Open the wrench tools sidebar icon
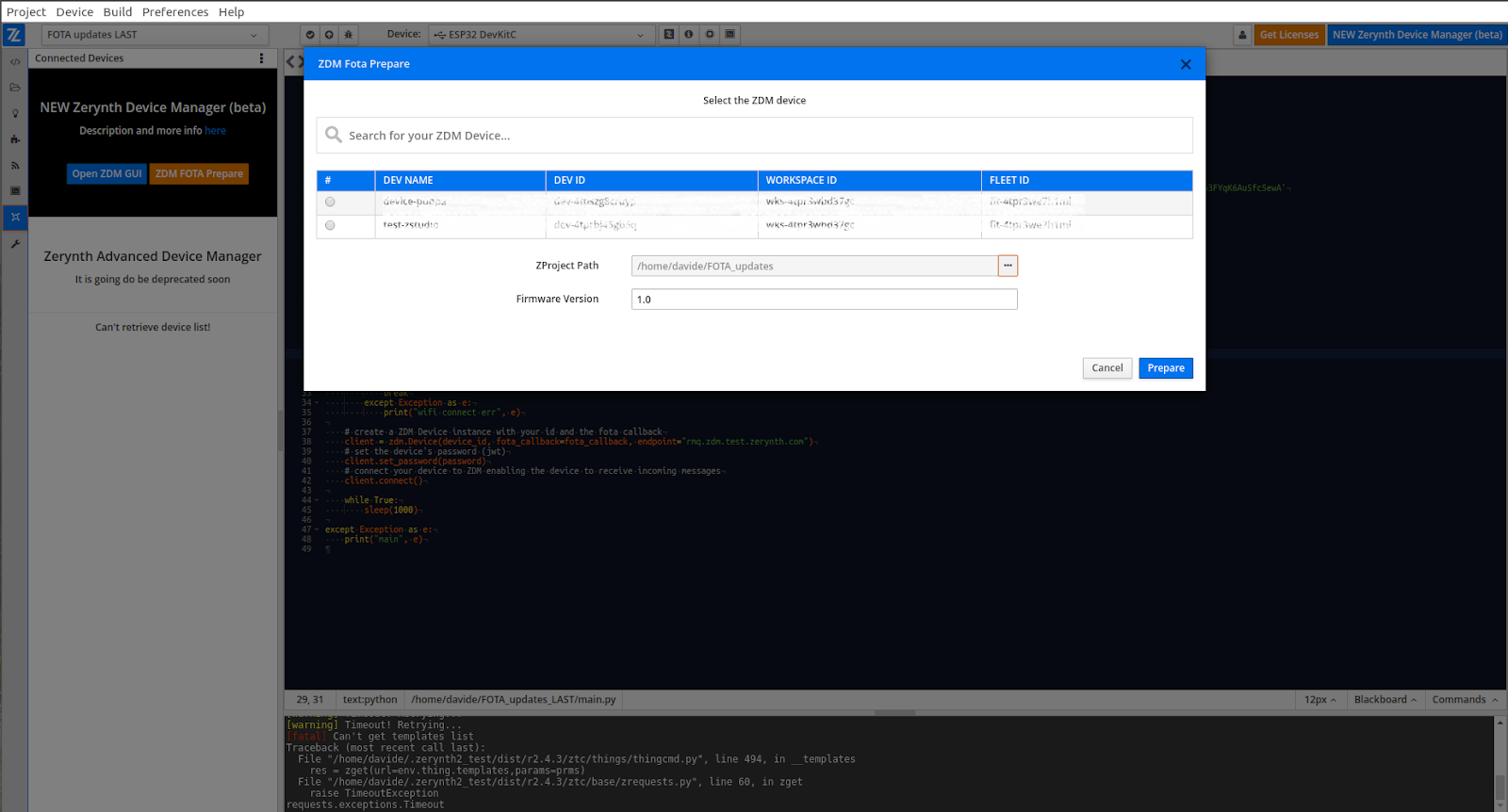This screenshot has height=812, width=1508. click(x=14, y=243)
